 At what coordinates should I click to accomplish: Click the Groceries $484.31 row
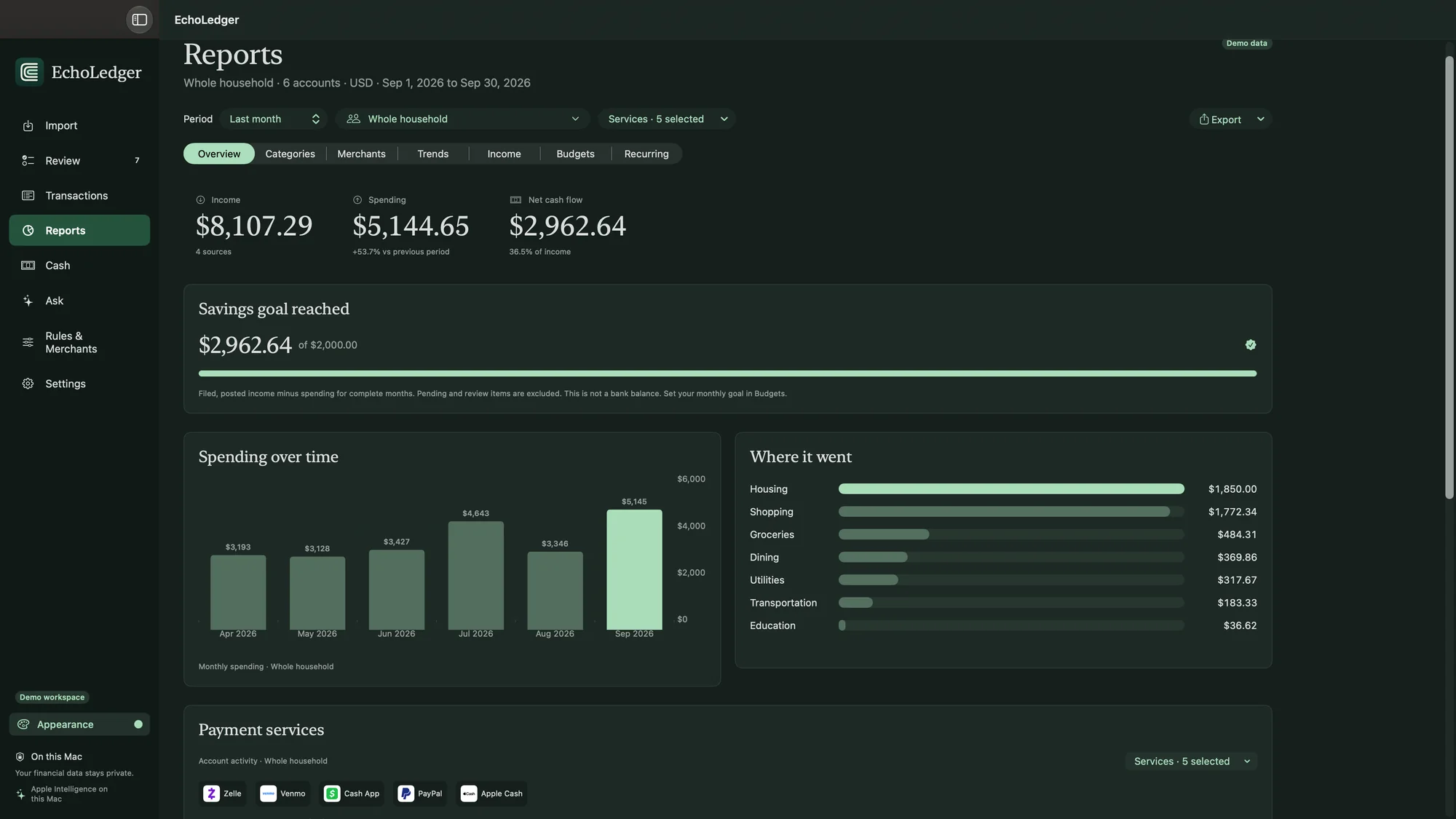(1003, 534)
